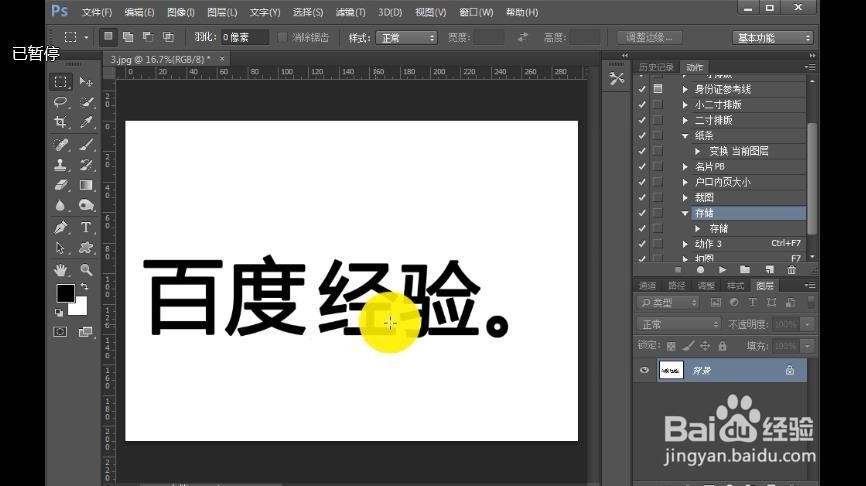
Task: Select the Lasso tool
Action: coord(61,102)
